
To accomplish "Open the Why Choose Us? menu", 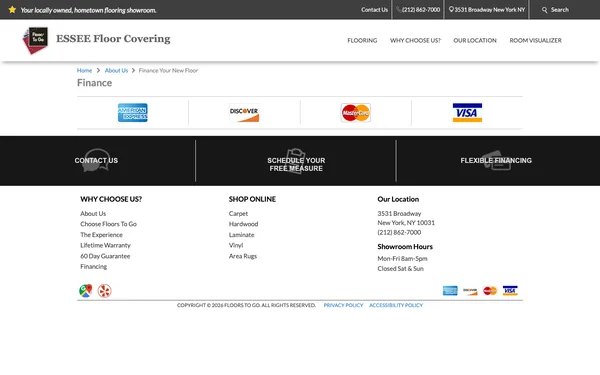I will point(415,40).
